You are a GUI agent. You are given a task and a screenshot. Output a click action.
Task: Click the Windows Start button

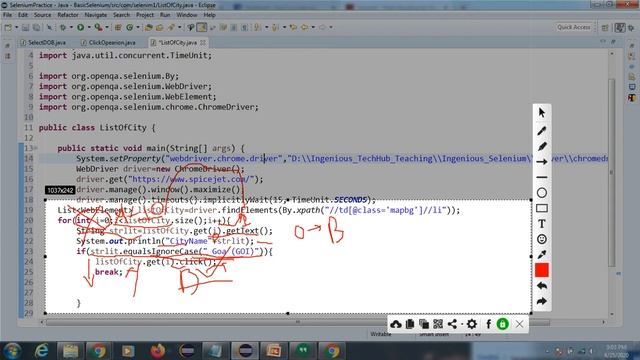pos(12,351)
